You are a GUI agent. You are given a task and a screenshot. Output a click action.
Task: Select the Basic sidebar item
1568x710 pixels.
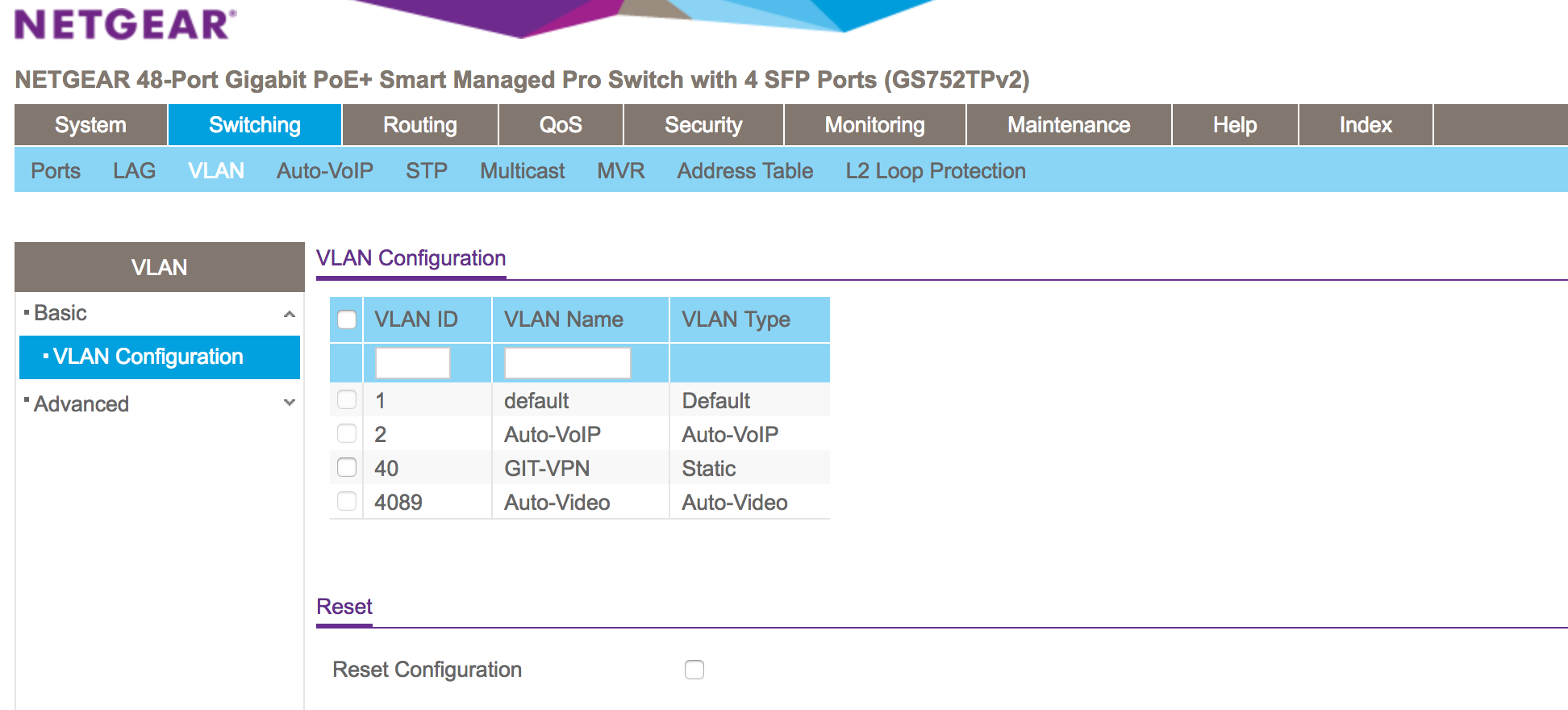click(60, 313)
